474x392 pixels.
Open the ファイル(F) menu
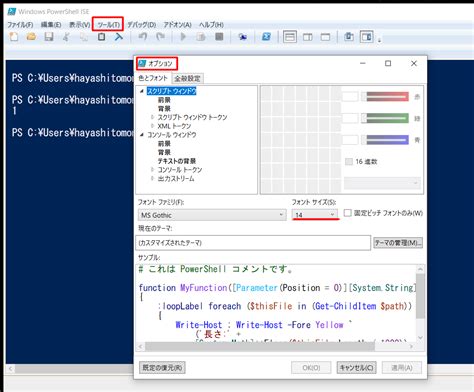20,25
